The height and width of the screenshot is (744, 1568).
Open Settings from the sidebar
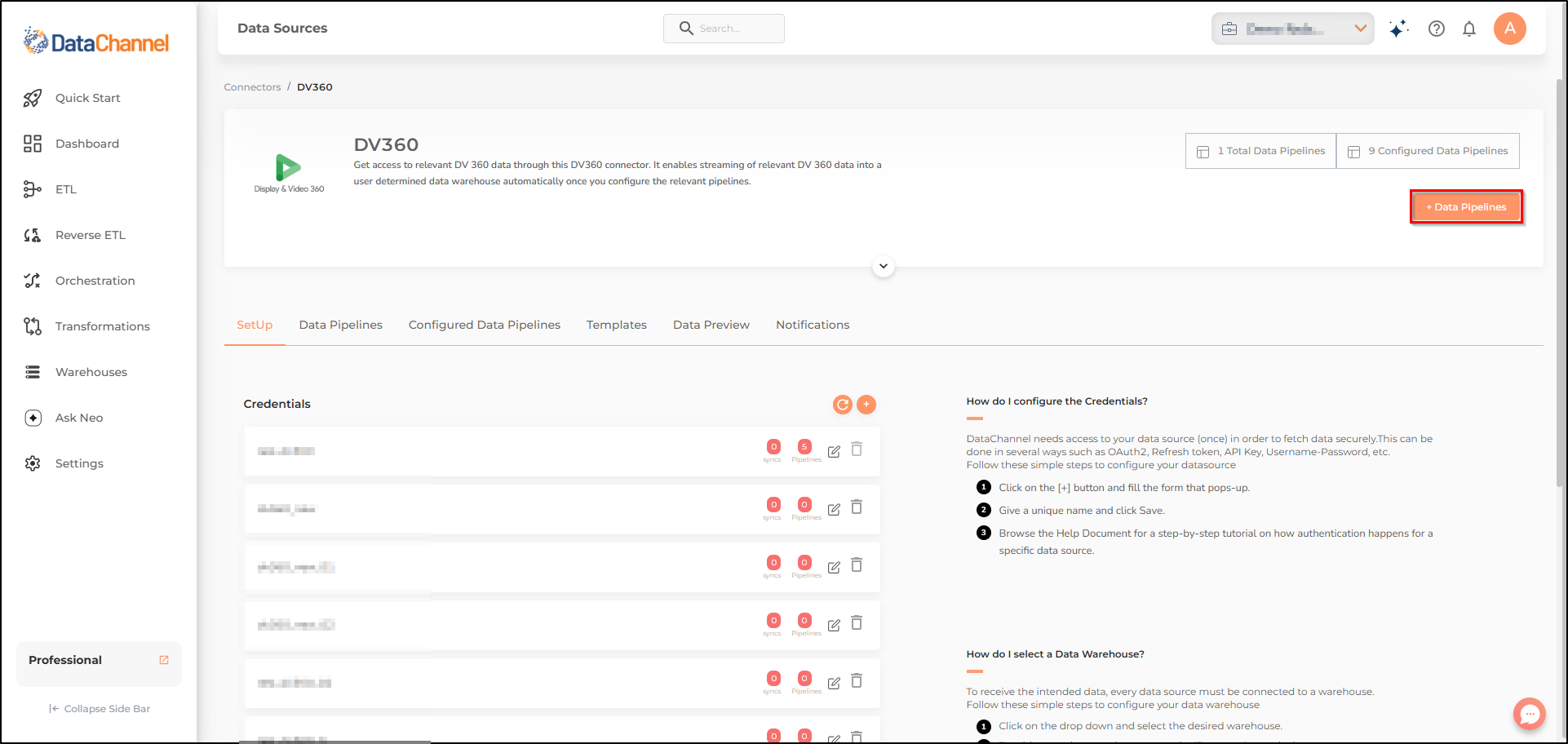pyautogui.click(x=64, y=463)
